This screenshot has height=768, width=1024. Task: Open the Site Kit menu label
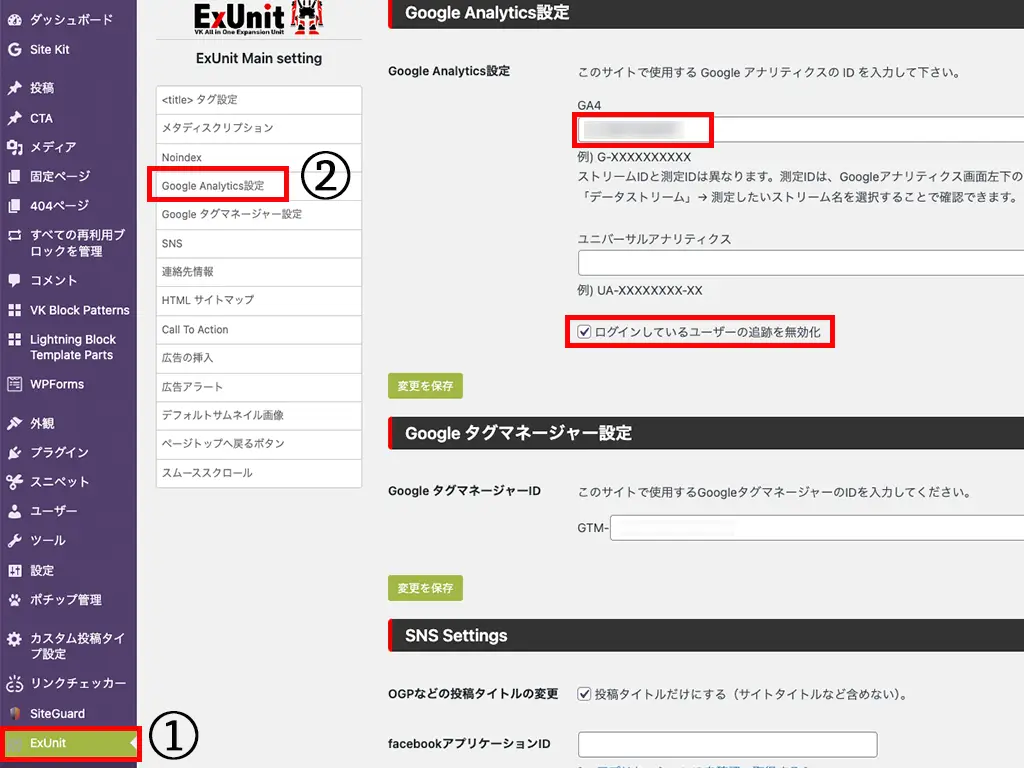click(50, 50)
